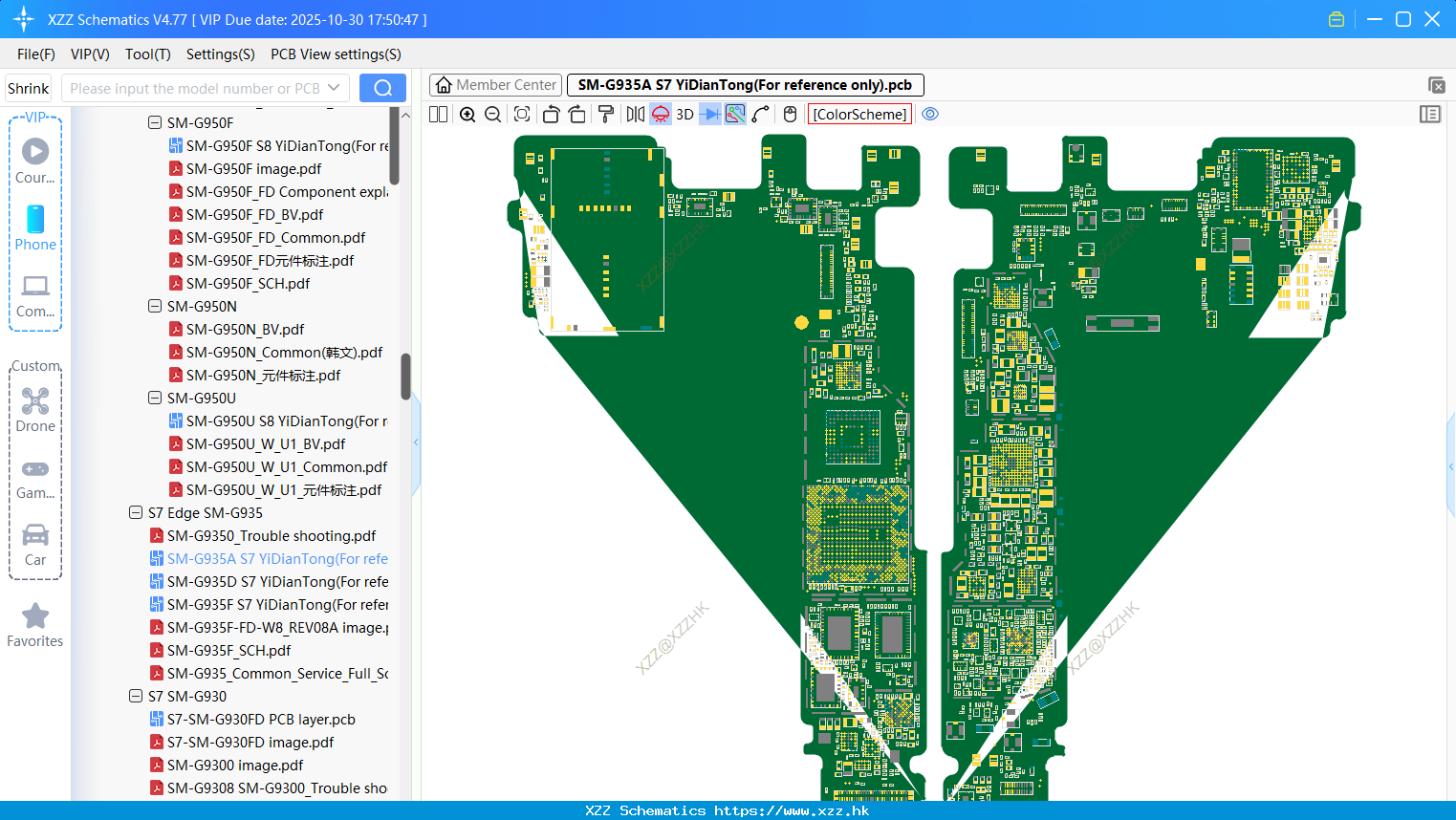This screenshot has height=820, width=1456.
Task: Fit PCB board to window
Action: coord(522,115)
